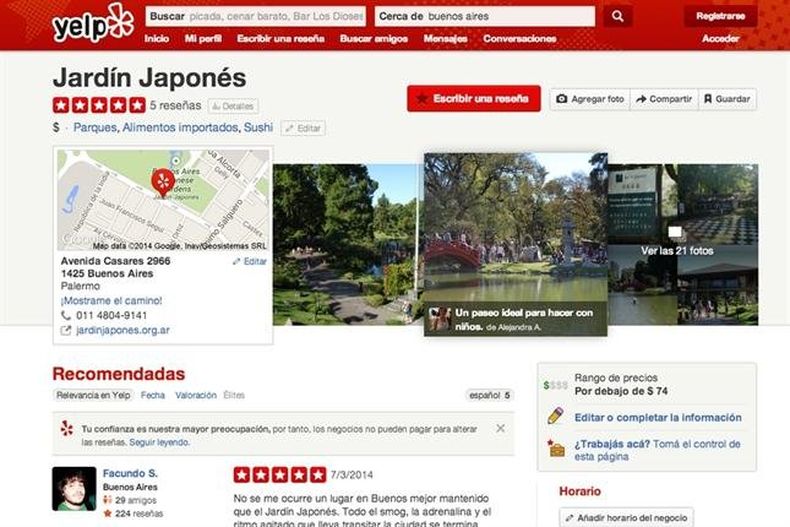Click the Yelp burst icon in trust notice

click(67, 429)
